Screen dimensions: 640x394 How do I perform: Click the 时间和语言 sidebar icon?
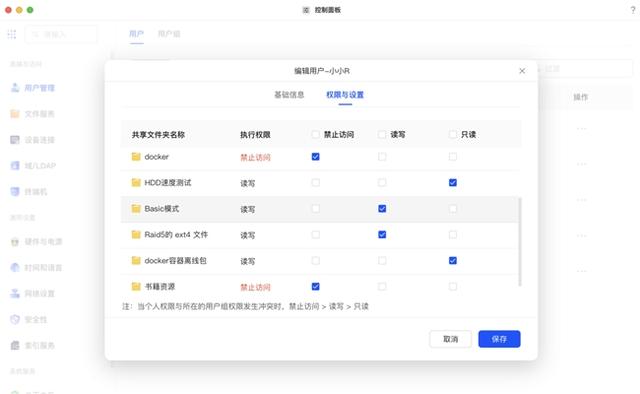coord(15,267)
